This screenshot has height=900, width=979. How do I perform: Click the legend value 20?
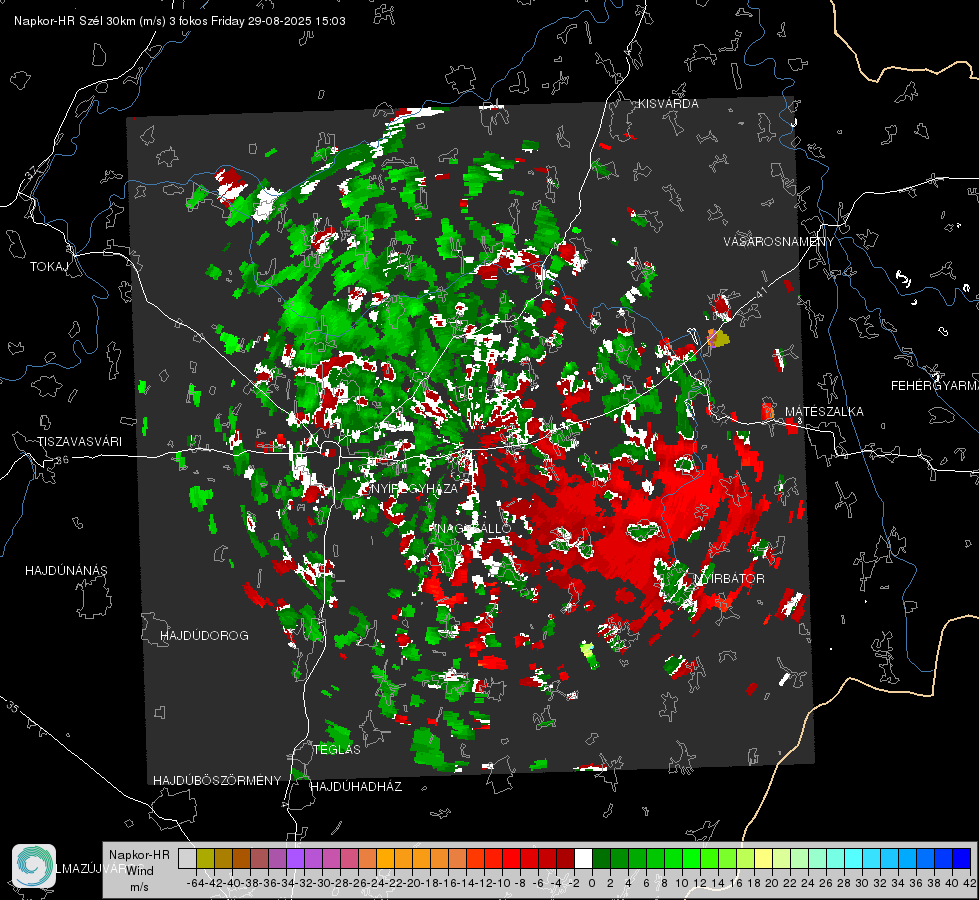[x=772, y=883]
